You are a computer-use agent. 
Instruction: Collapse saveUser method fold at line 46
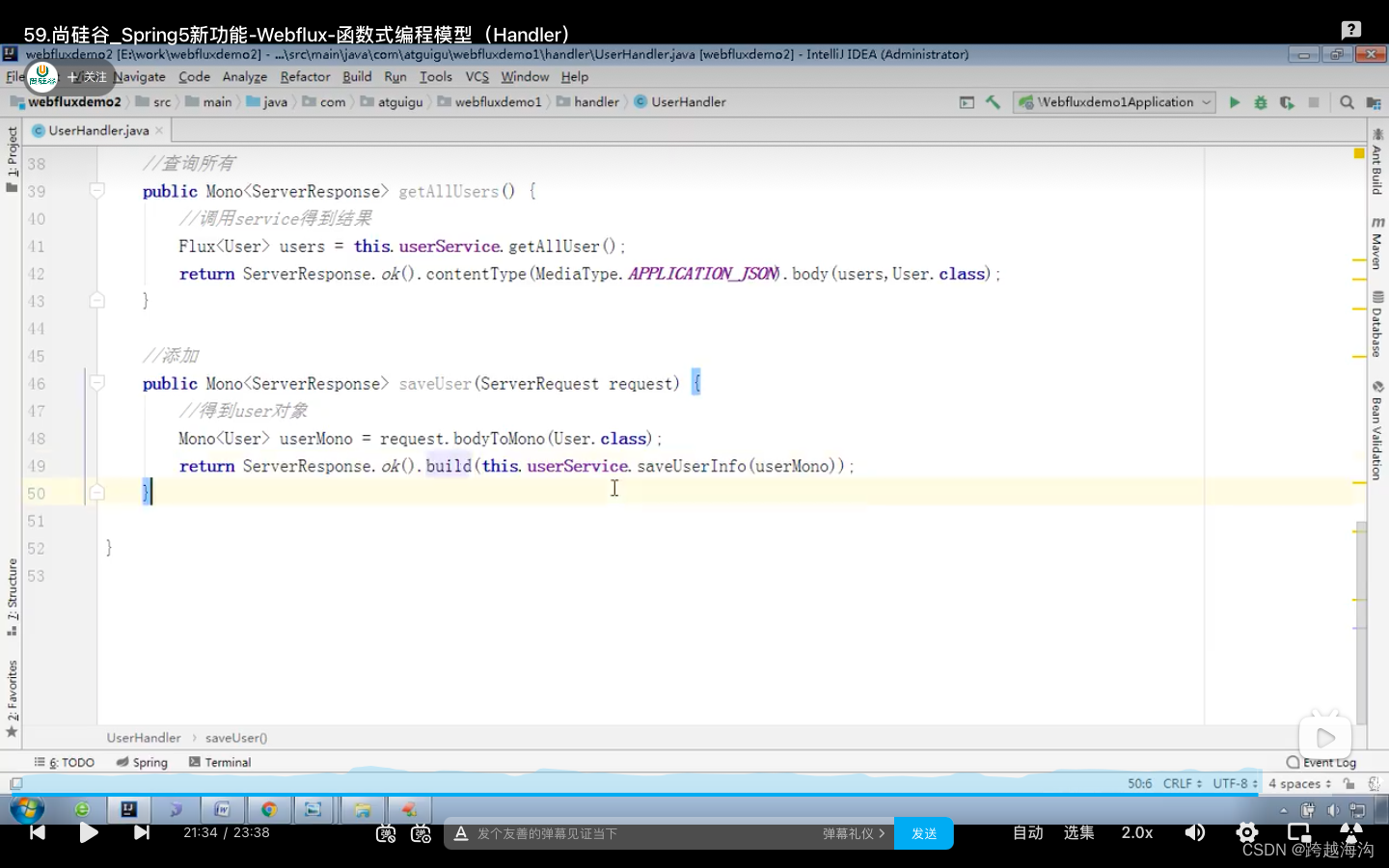tap(97, 383)
